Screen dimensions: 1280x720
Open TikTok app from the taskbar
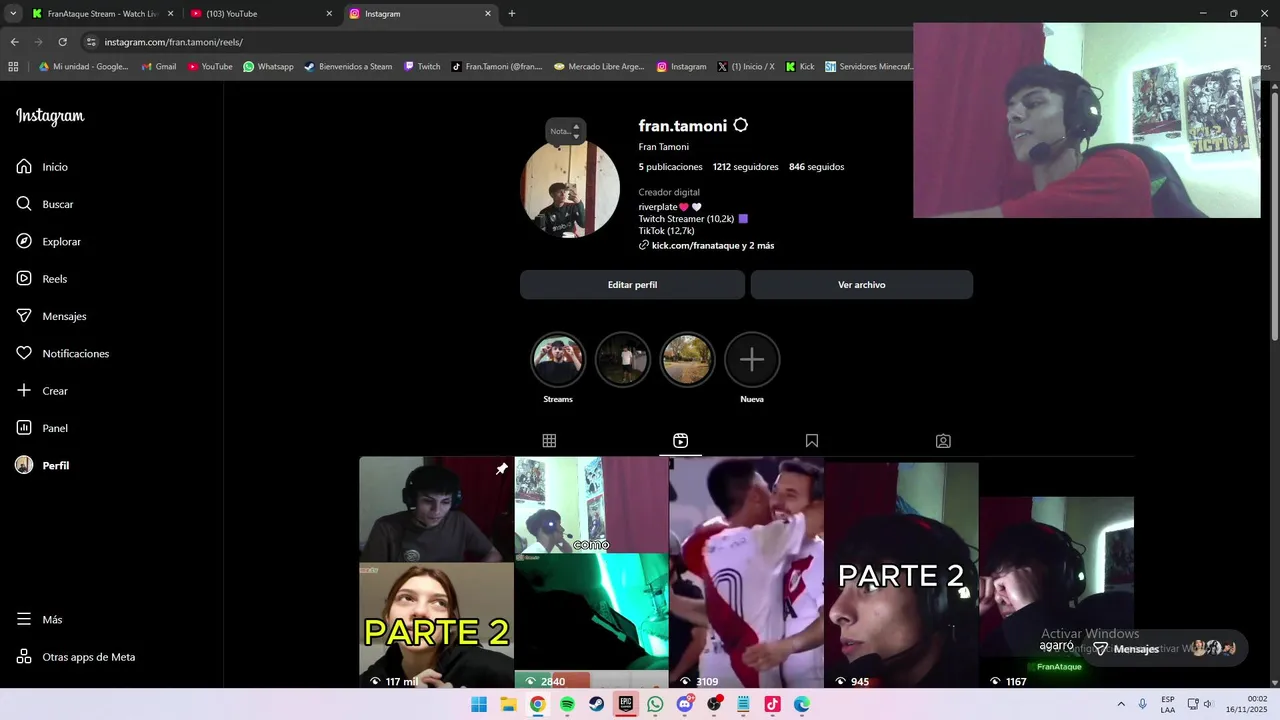click(x=772, y=705)
